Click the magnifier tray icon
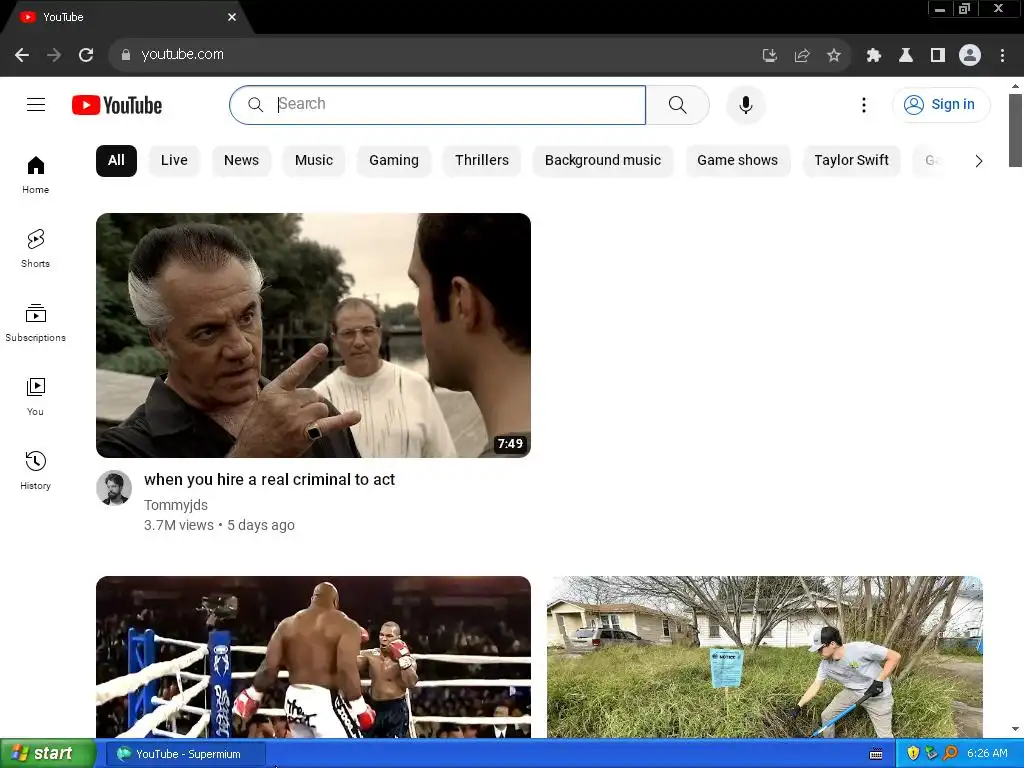The image size is (1024, 768). click(x=951, y=754)
